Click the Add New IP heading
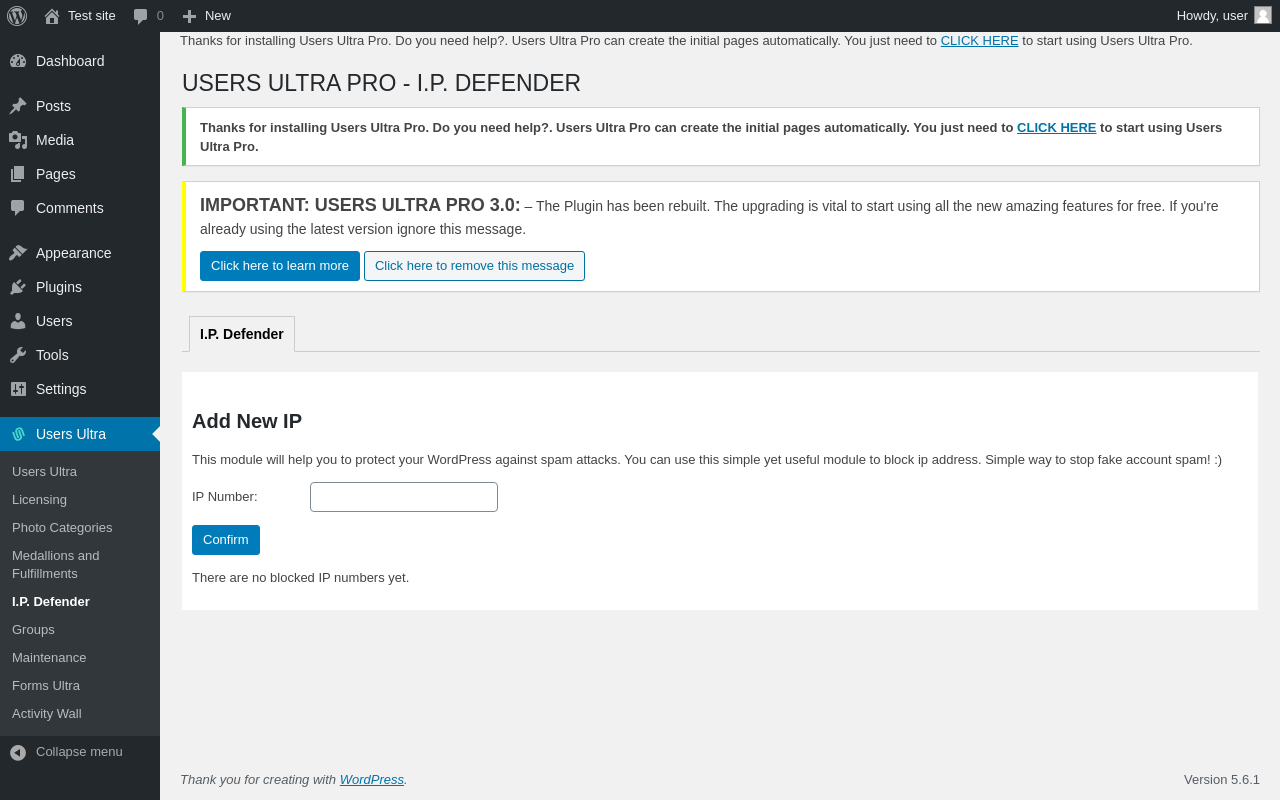 pyautogui.click(x=247, y=421)
